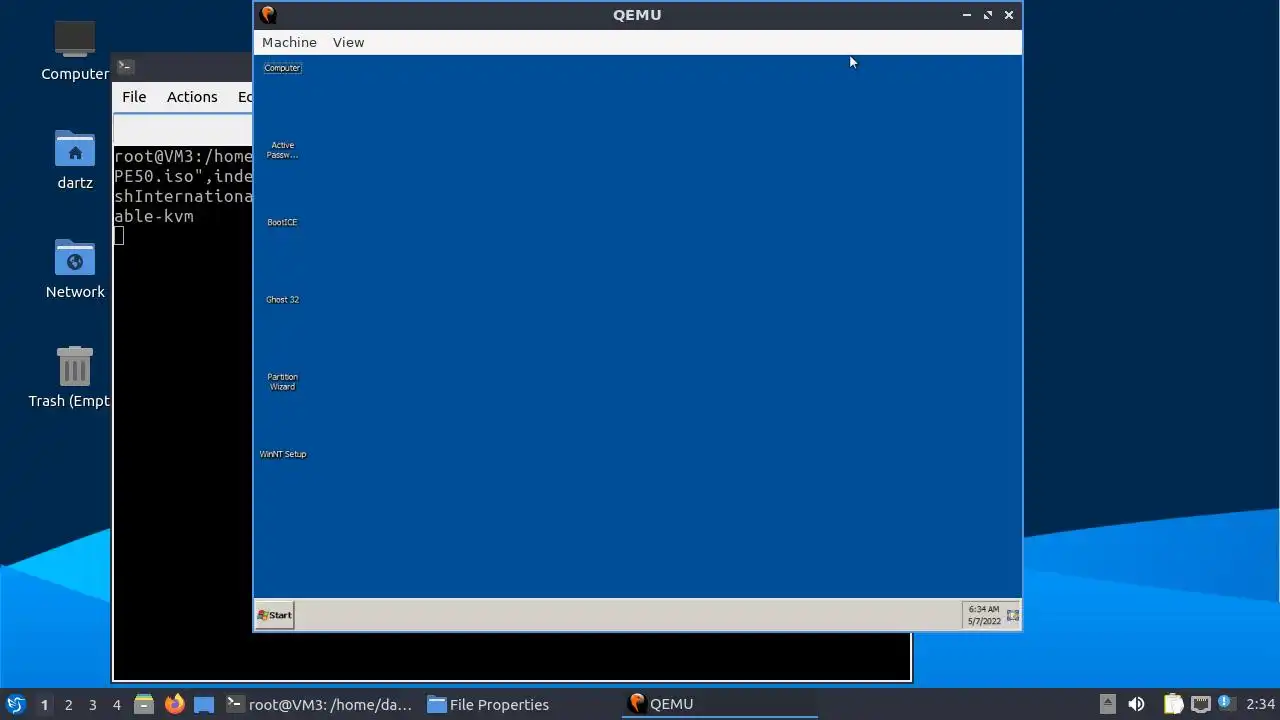The height and width of the screenshot is (720, 1280).
Task: Click the host panel clock showing 2:34
Action: tap(1260, 704)
